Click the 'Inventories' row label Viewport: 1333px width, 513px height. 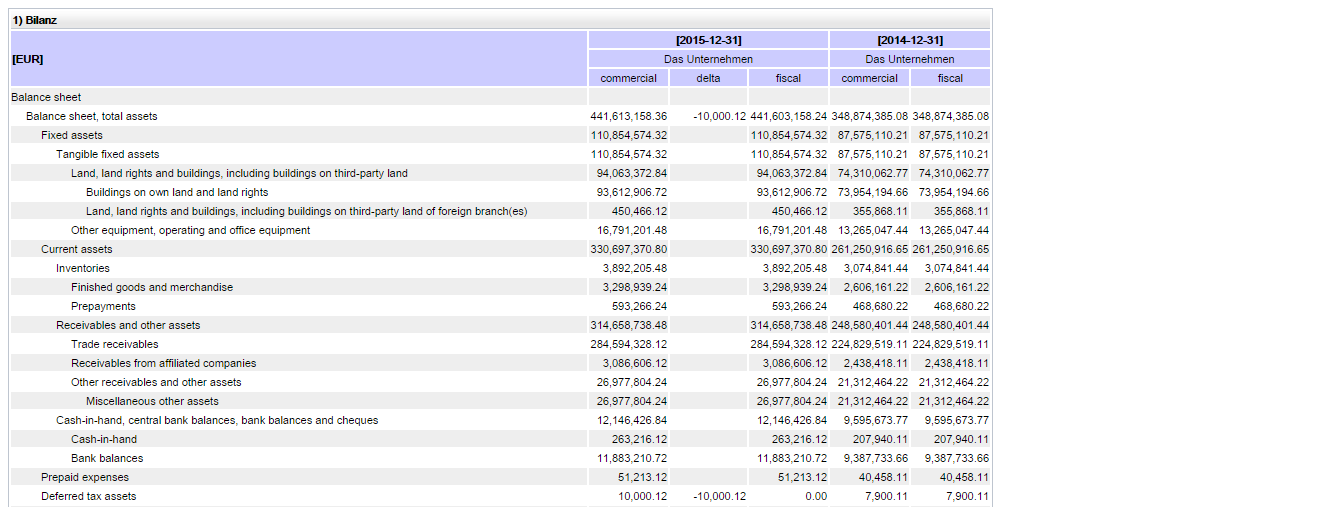82,268
